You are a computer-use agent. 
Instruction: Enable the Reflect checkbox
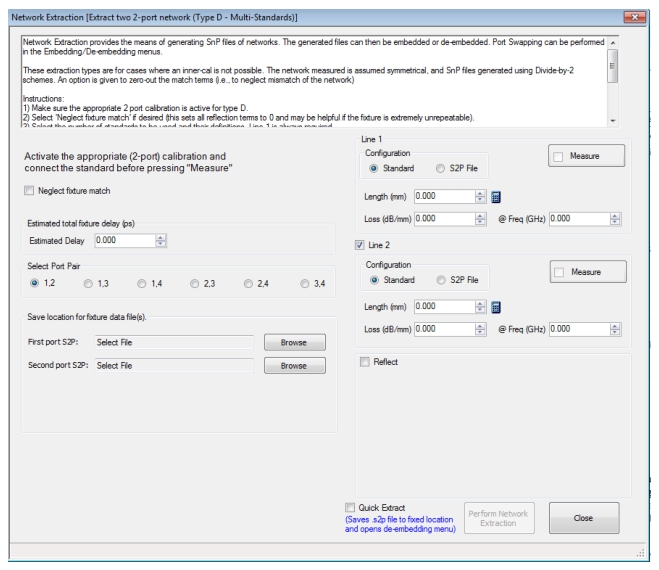click(x=365, y=362)
